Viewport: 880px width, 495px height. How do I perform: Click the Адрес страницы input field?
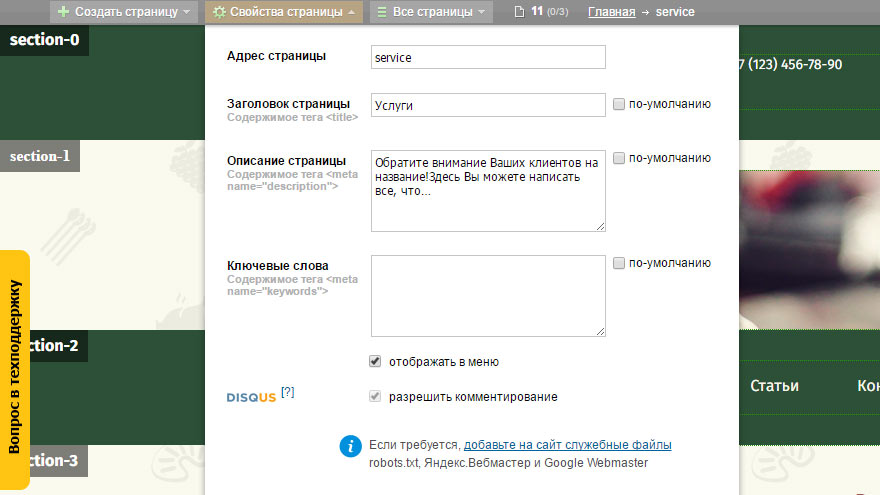pyautogui.click(x=487, y=58)
